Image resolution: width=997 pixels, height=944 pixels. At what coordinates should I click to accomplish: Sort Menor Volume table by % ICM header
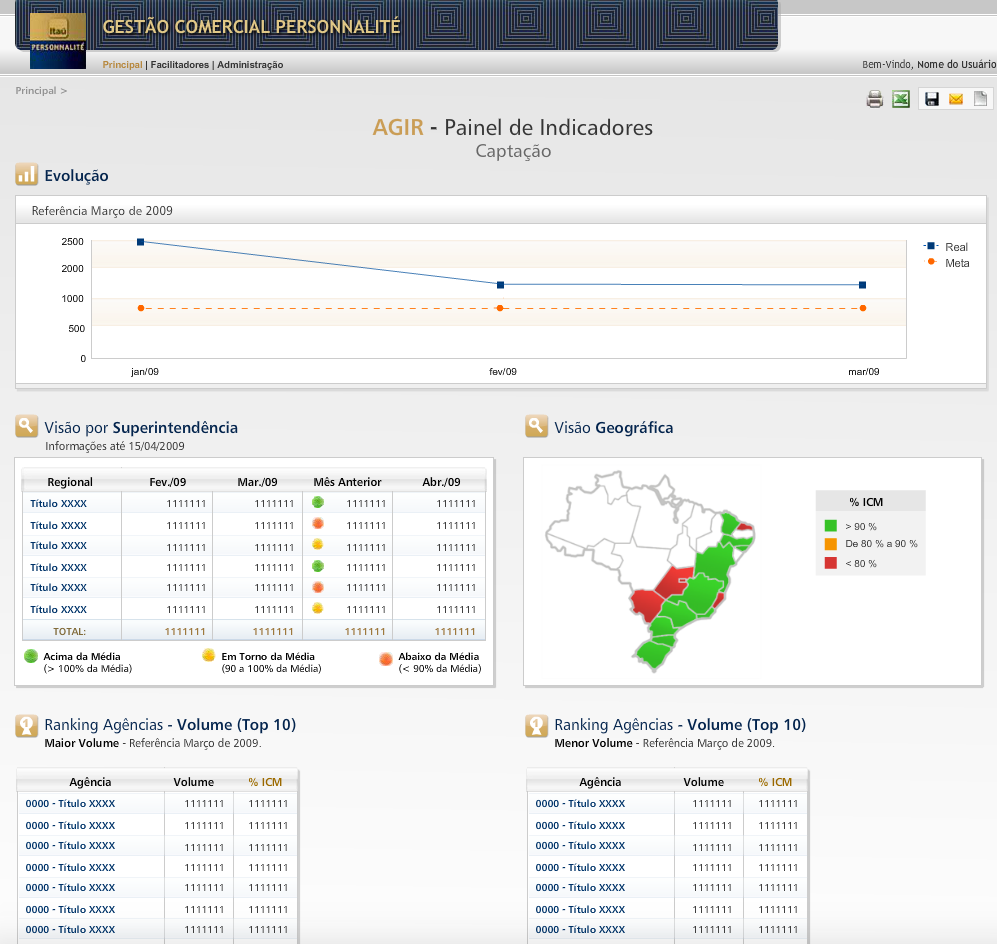point(775,782)
